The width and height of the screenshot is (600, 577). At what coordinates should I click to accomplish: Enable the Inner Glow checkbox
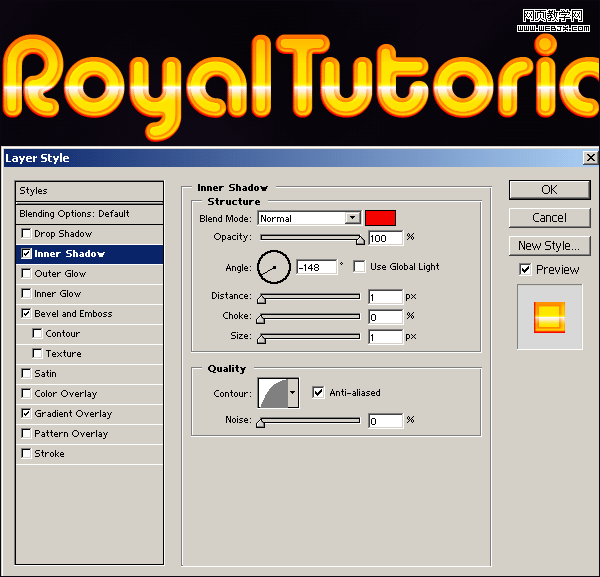tap(26, 293)
